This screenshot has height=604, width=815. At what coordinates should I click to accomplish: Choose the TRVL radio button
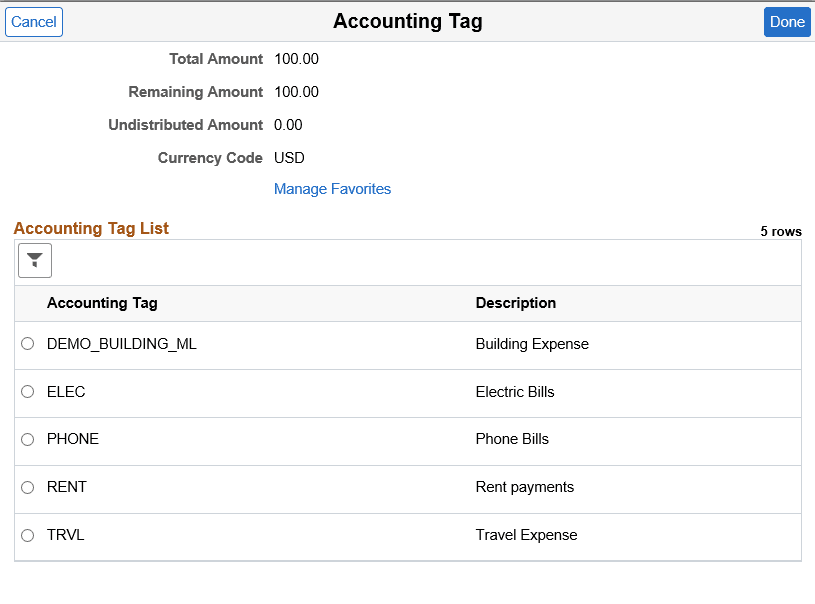[x=27, y=535]
